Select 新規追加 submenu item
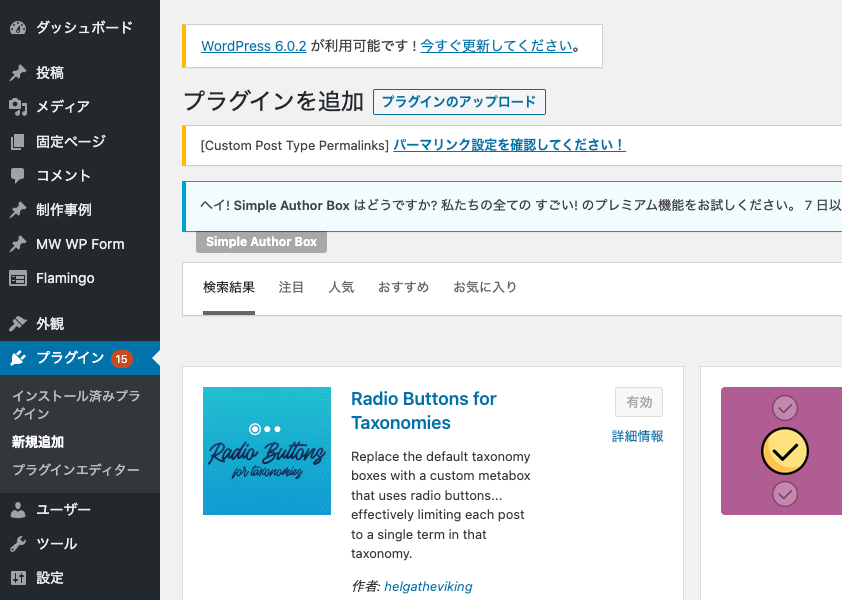 coord(38,442)
